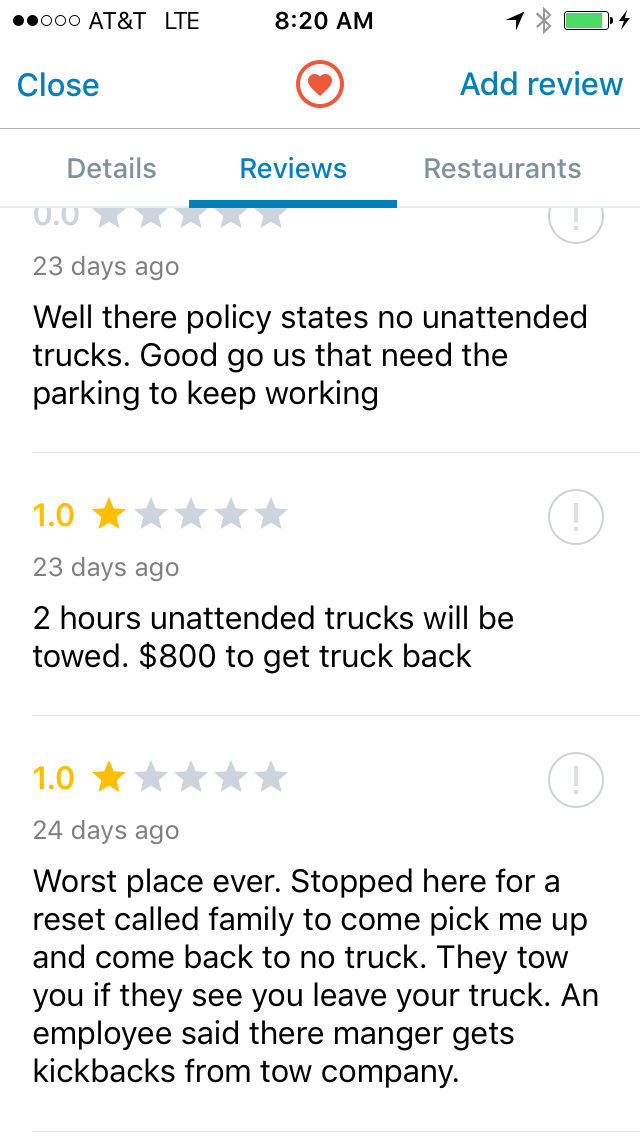
Task: Tap the Add review button
Action: pyautogui.click(x=541, y=85)
